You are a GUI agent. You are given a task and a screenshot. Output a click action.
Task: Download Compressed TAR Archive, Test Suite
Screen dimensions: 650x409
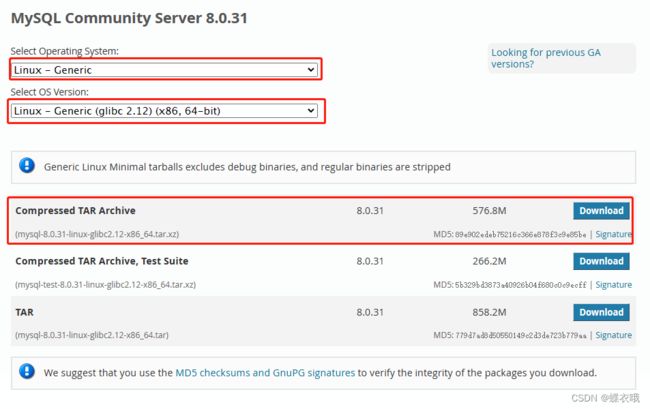pyautogui.click(x=601, y=261)
